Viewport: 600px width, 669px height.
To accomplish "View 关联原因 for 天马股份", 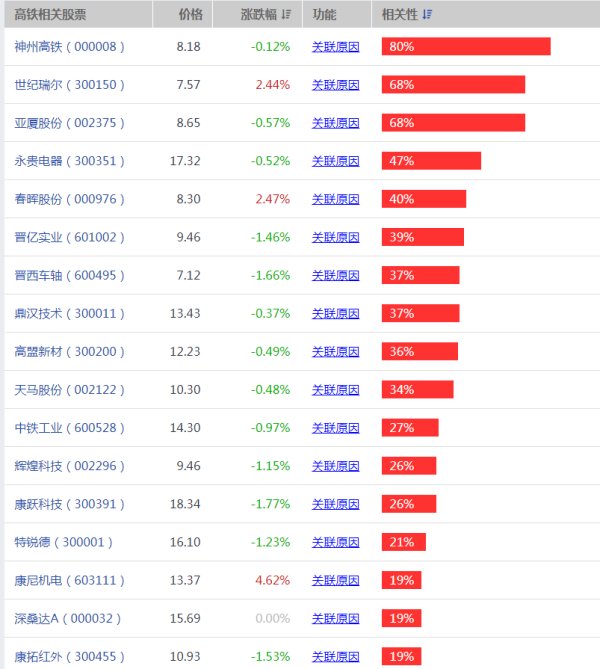I will pos(335,390).
